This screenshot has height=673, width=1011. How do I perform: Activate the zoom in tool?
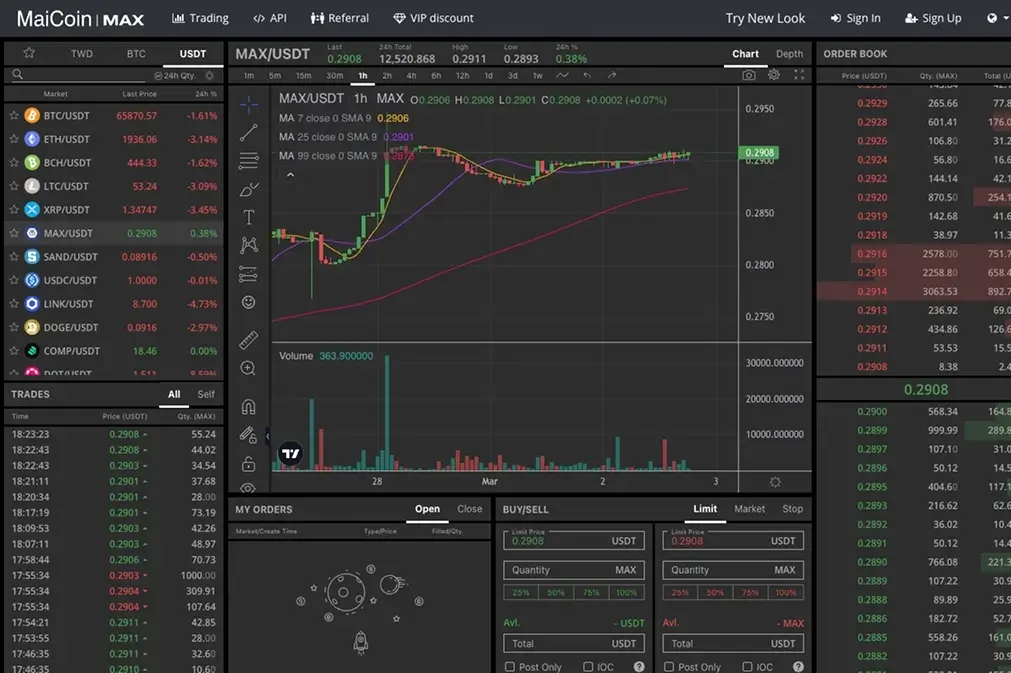pyautogui.click(x=248, y=368)
